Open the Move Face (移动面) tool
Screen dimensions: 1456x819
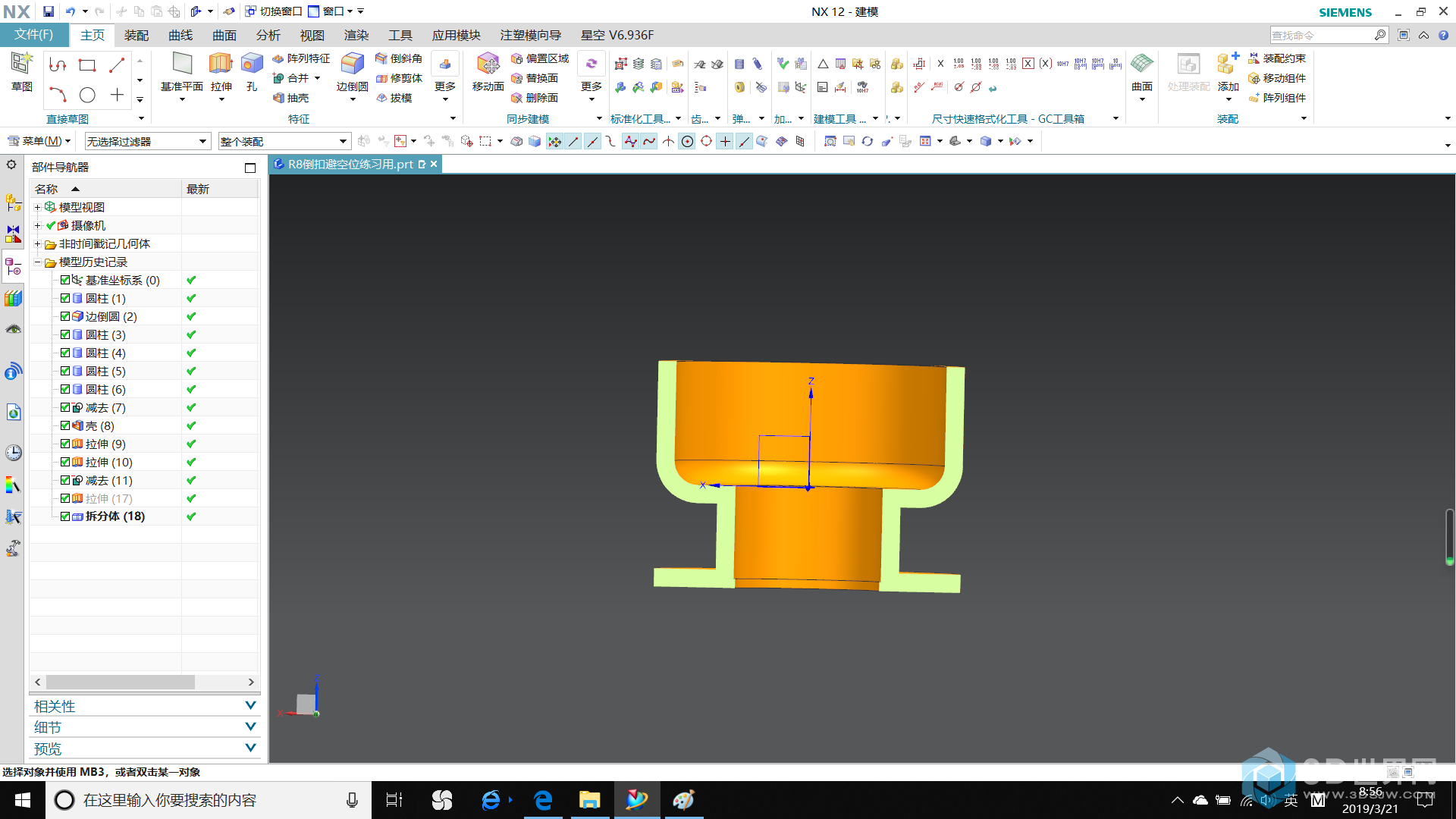coord(488,72)
